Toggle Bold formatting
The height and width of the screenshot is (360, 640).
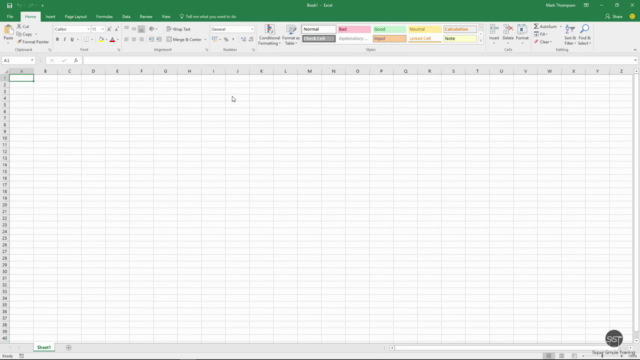57,40
